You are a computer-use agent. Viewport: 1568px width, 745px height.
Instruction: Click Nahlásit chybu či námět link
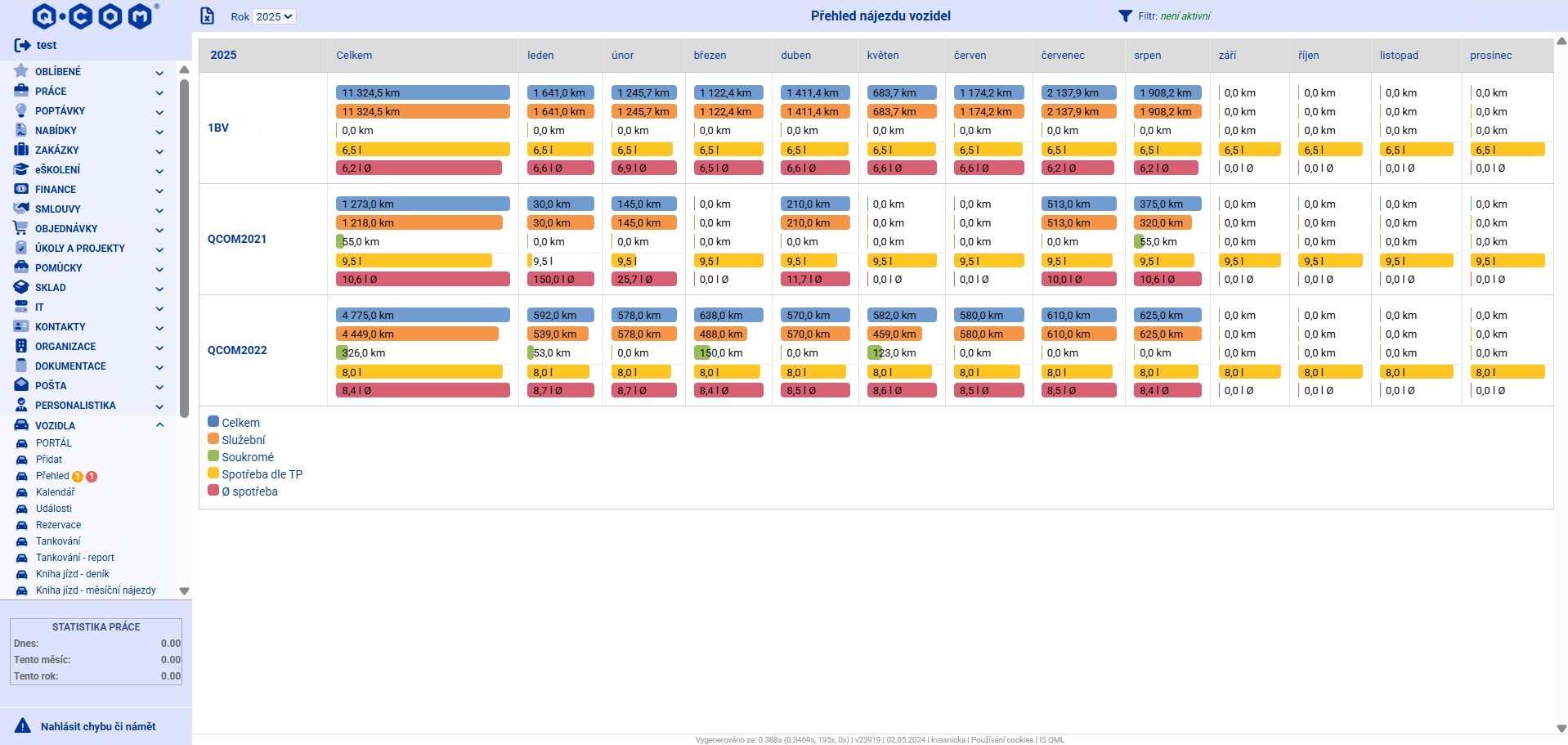pos(98,726)
